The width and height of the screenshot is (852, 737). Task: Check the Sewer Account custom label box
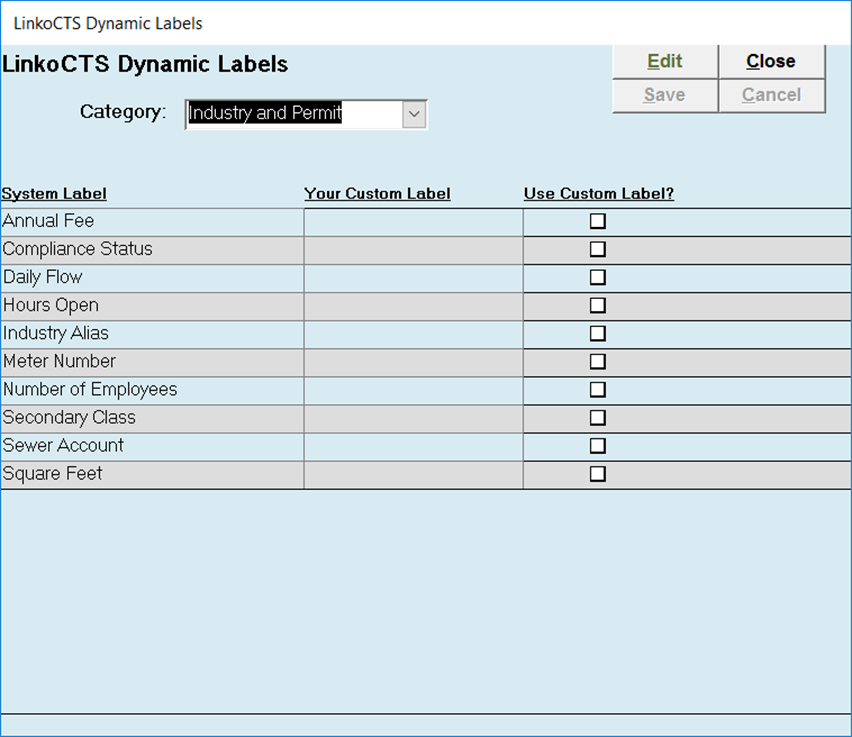coord(598,446)
